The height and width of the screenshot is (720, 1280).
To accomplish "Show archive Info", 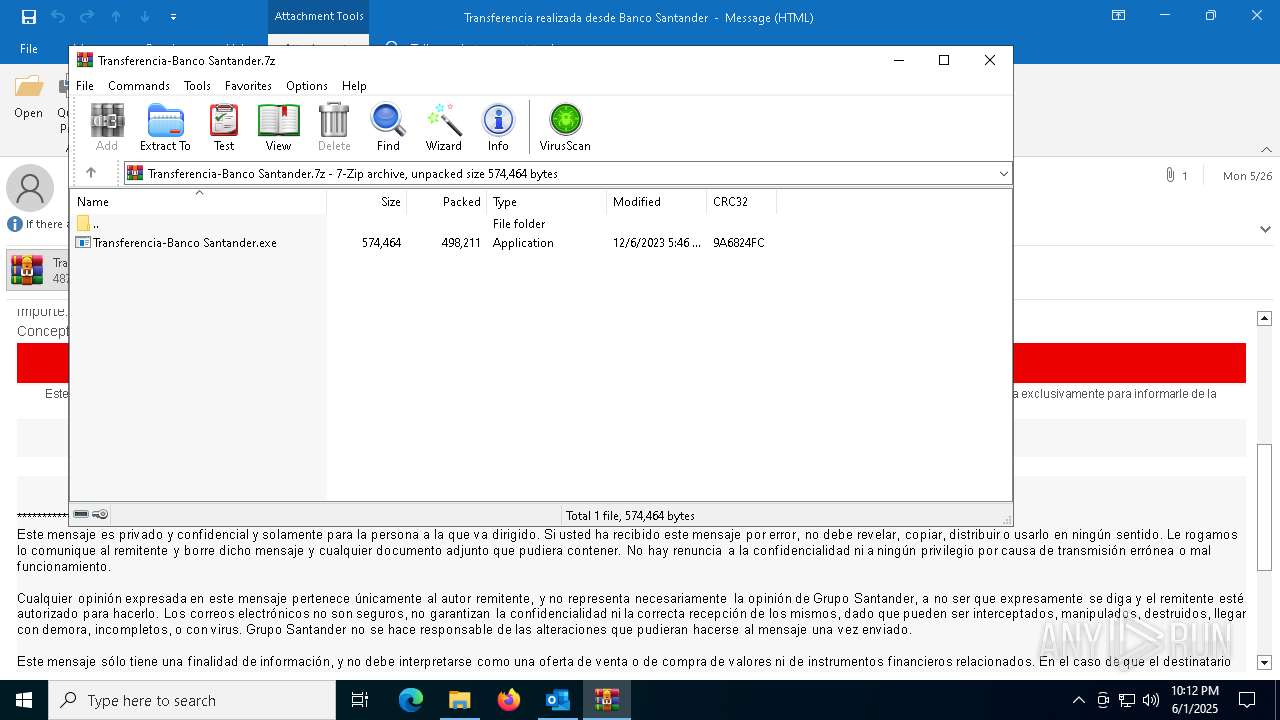I will [498, 127].
